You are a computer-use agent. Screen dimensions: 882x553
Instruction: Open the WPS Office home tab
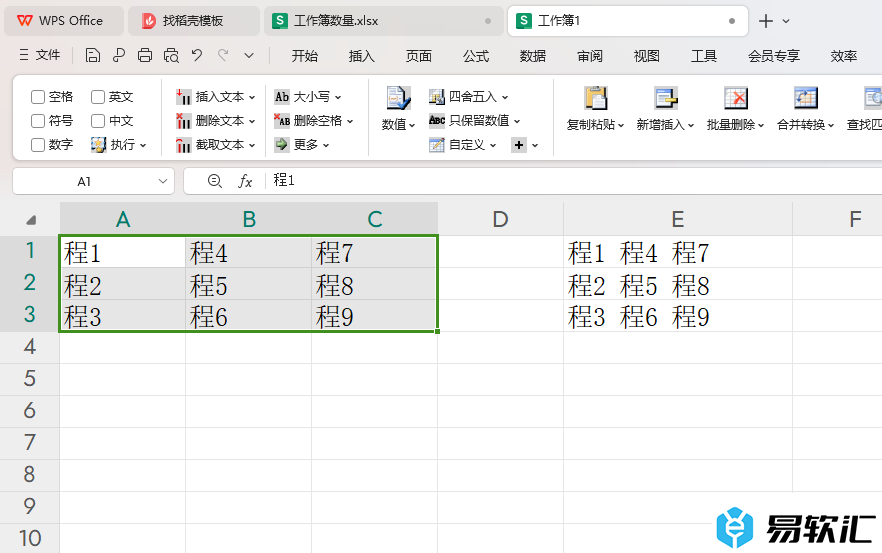click(x=64, y=21)
